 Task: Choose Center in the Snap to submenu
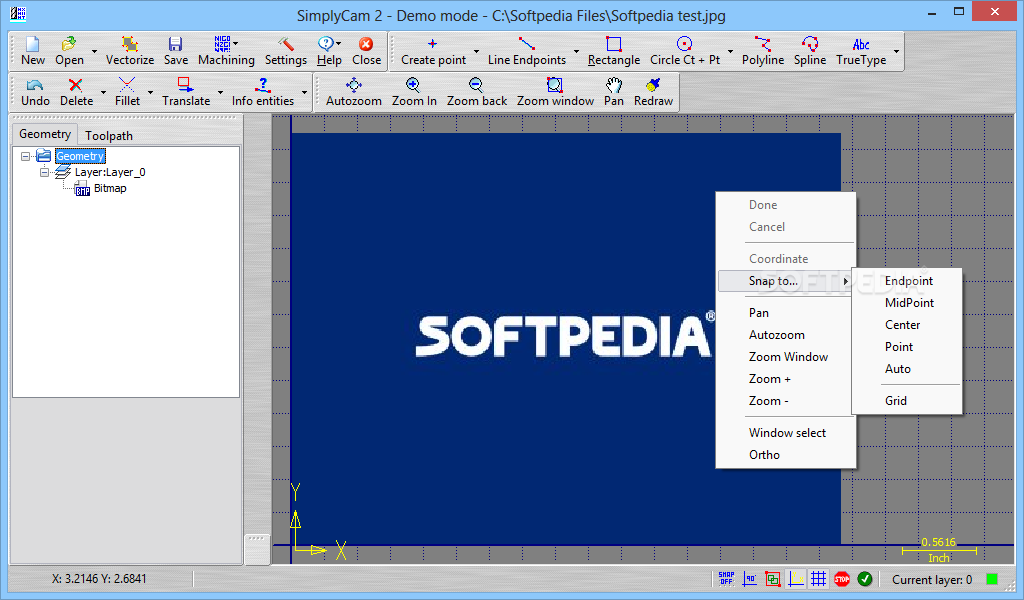click(x=908, y=325)
